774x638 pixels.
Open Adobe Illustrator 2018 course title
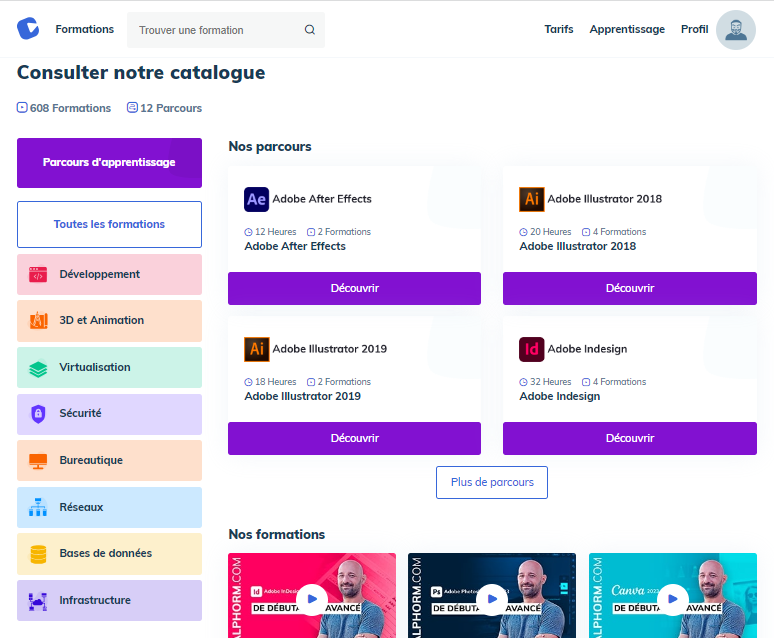click(x=578, y=246)
